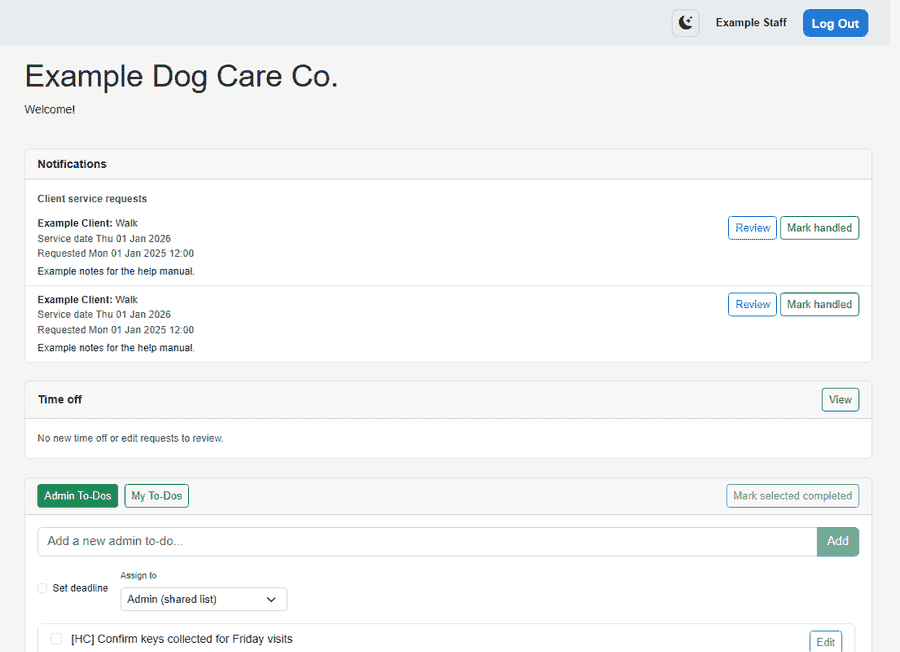This screenshot has height=652, width=900.
Task: Mark the second walk request as handled
Action: pyautogui.click(x=819, y=304)
